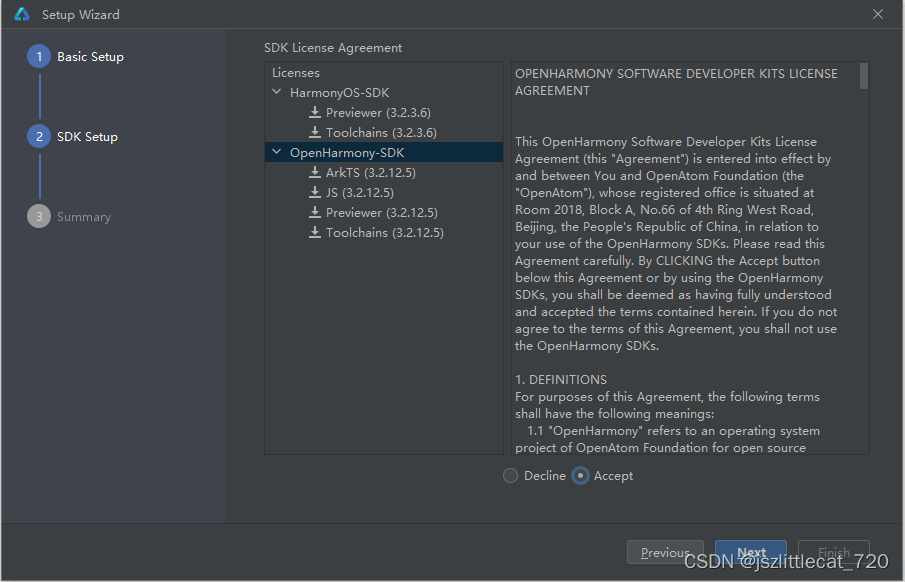The image size is (905, 582).
Task: Click the Previous button
Action: coord(665,553)
